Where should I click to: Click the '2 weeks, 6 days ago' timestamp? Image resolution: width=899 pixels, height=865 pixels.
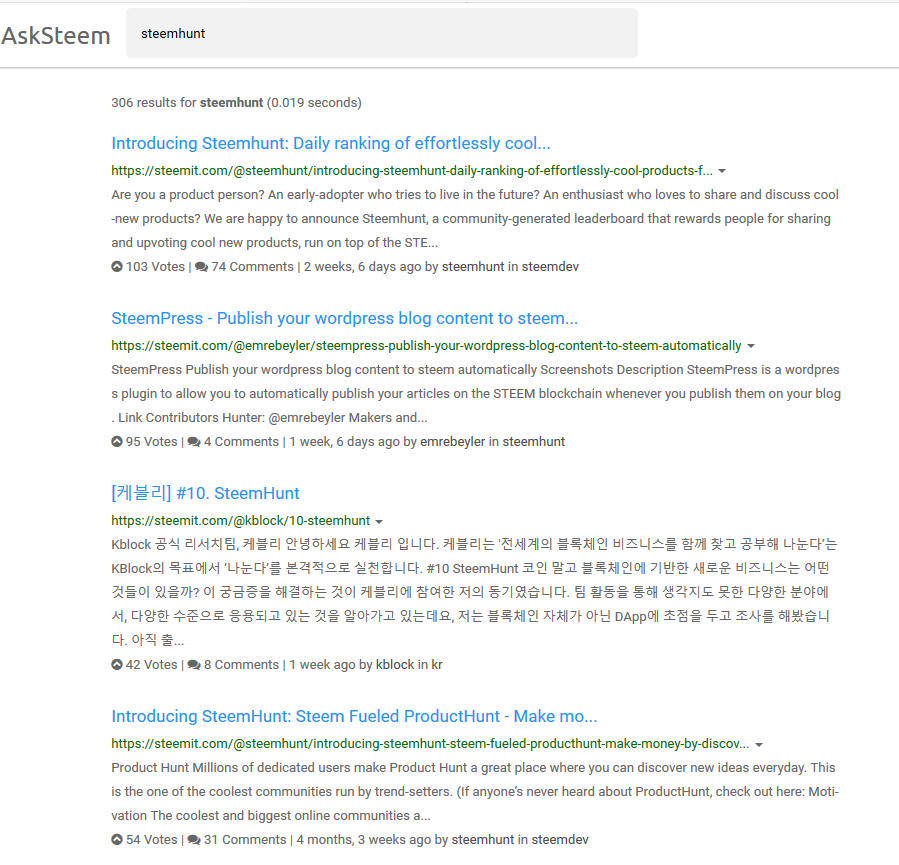(362, 267)
